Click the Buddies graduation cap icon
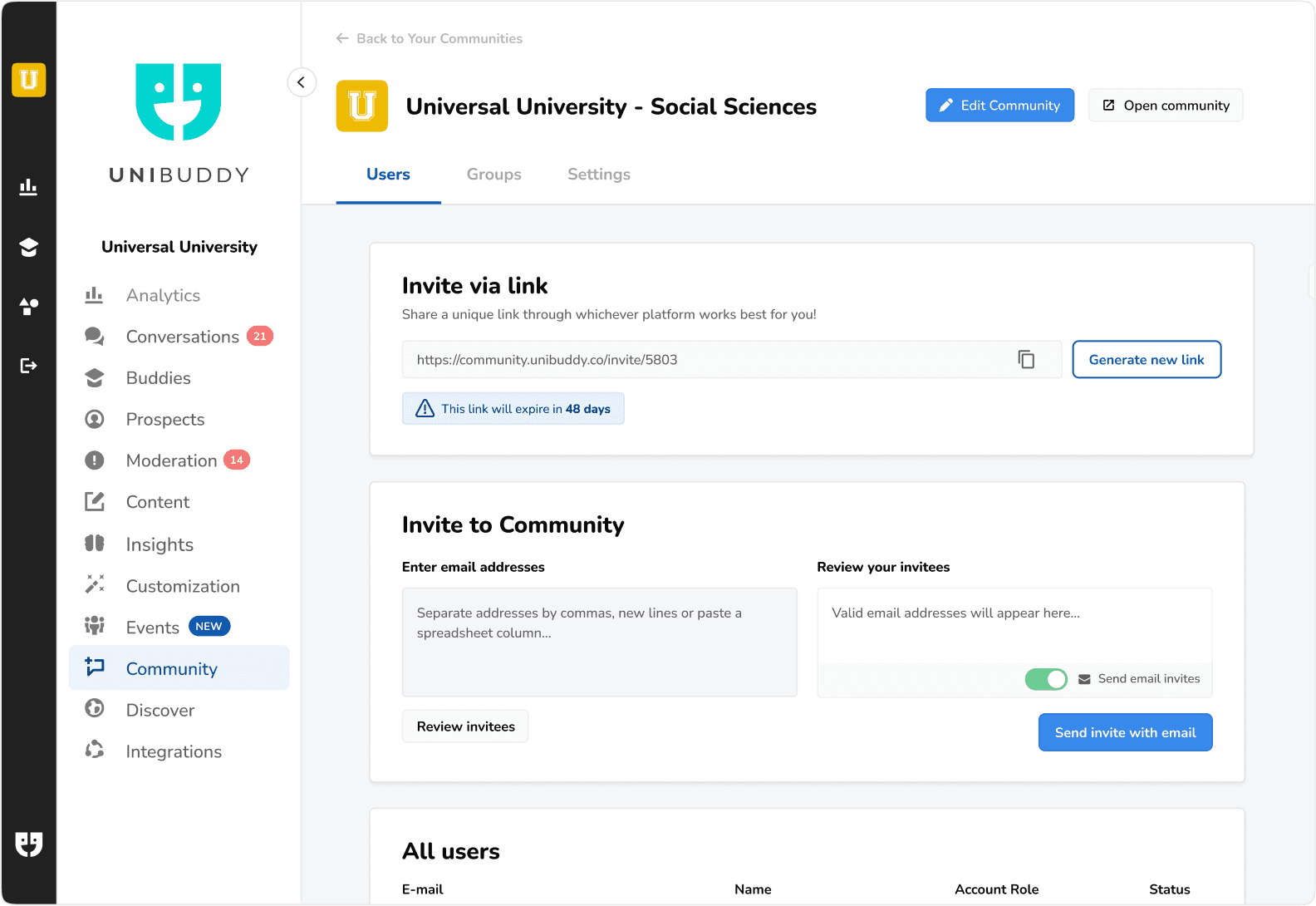This screenshot has height=906, width=1316. point(94,377)
